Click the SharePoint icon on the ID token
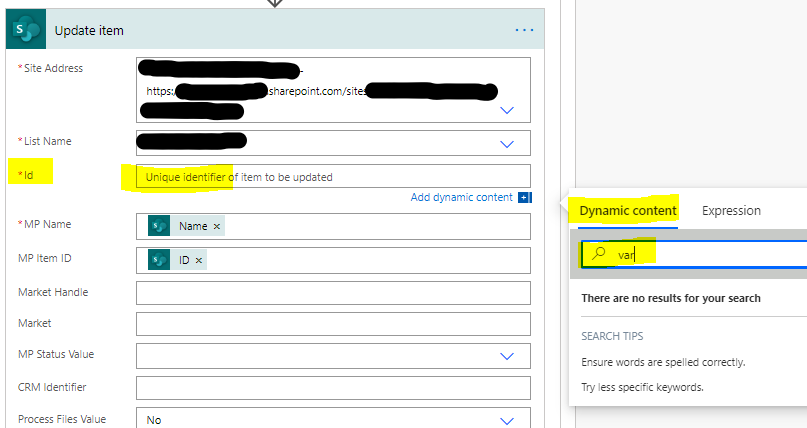 [159, 260]
